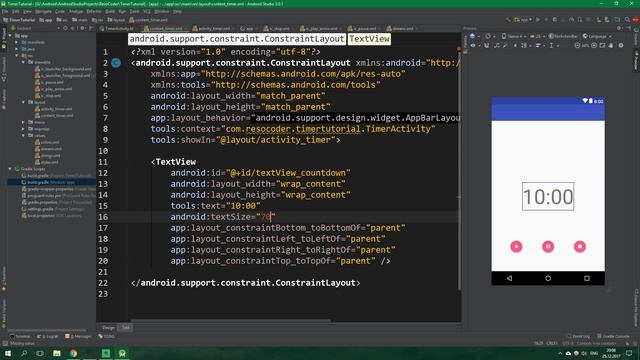
Task: Zoom in the layout preview
Action: pos(594,46)
